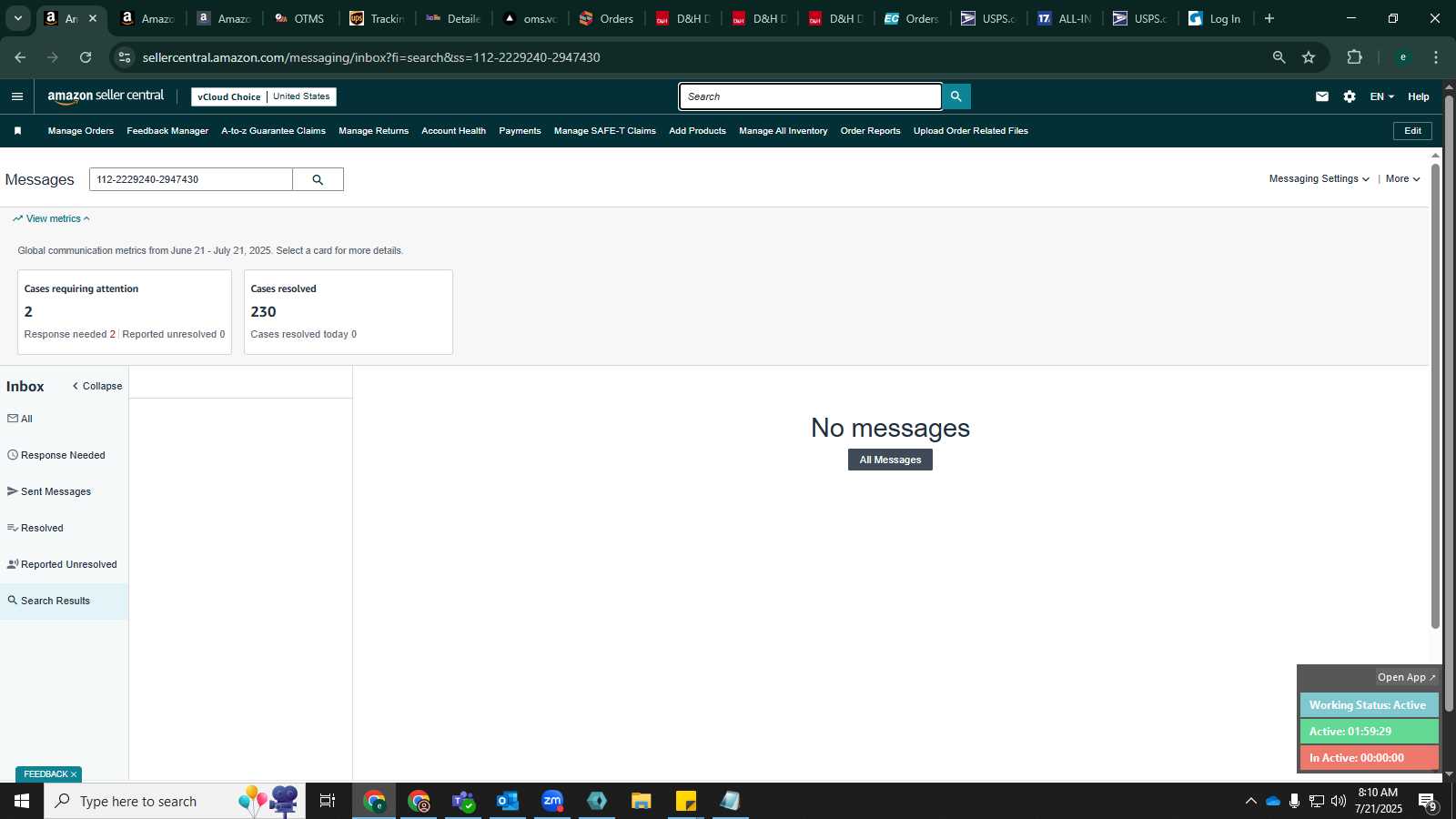
Task: Select the Cases requiring attention card
Action: point(125,312)
